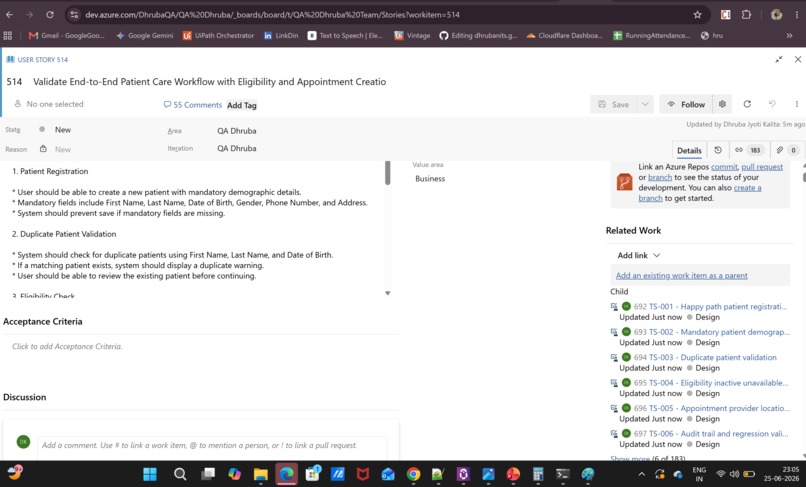806x487 pixels.
Task: Click the work item title field
Action: click(210, 82)
